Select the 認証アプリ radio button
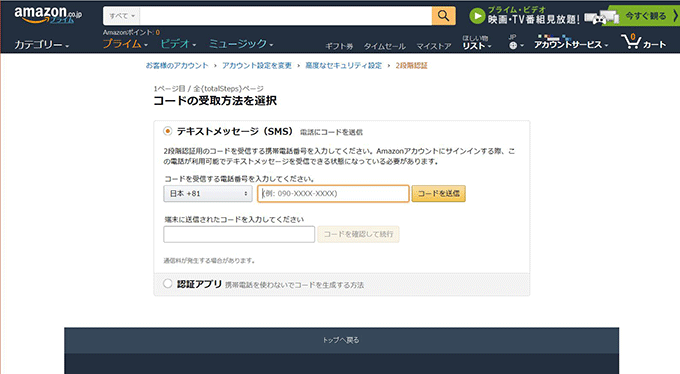 pos(167,284)
